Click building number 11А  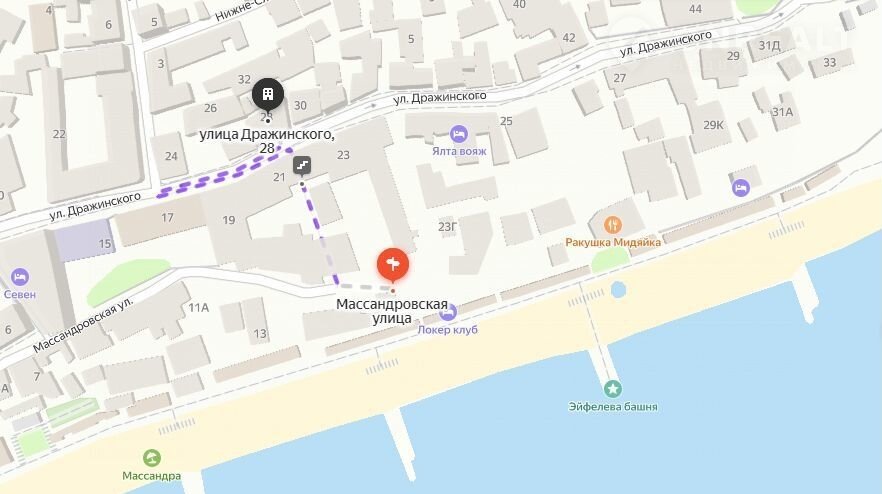[x=199, y=307]
